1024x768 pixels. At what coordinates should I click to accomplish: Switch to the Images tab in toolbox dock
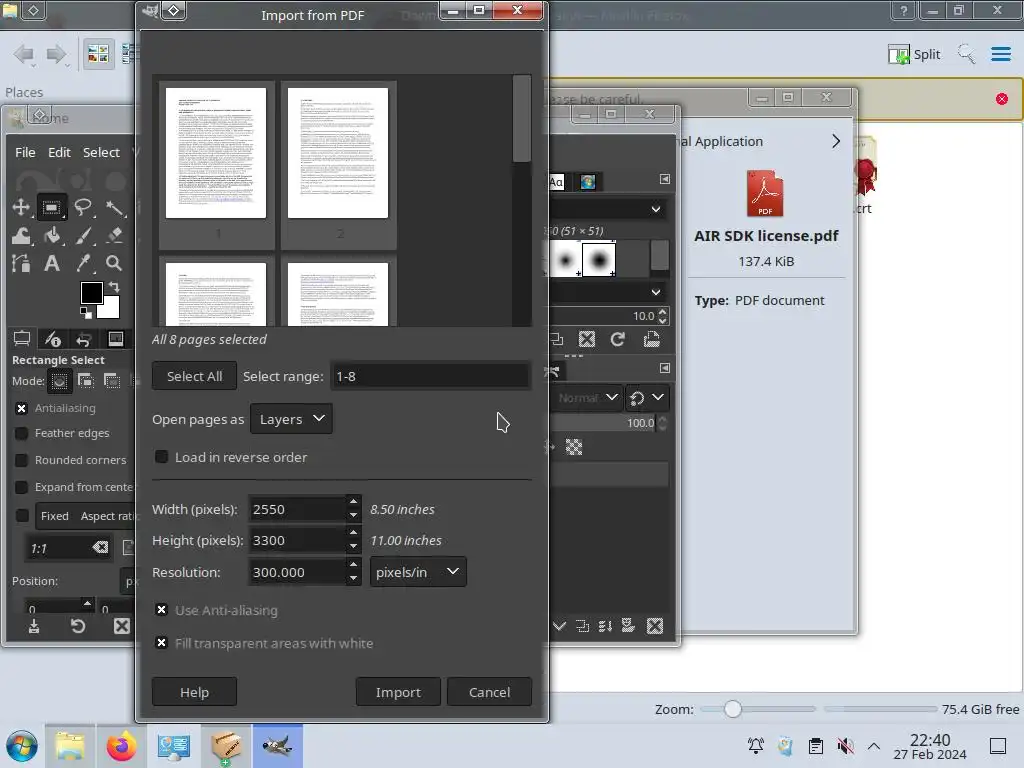116,338
